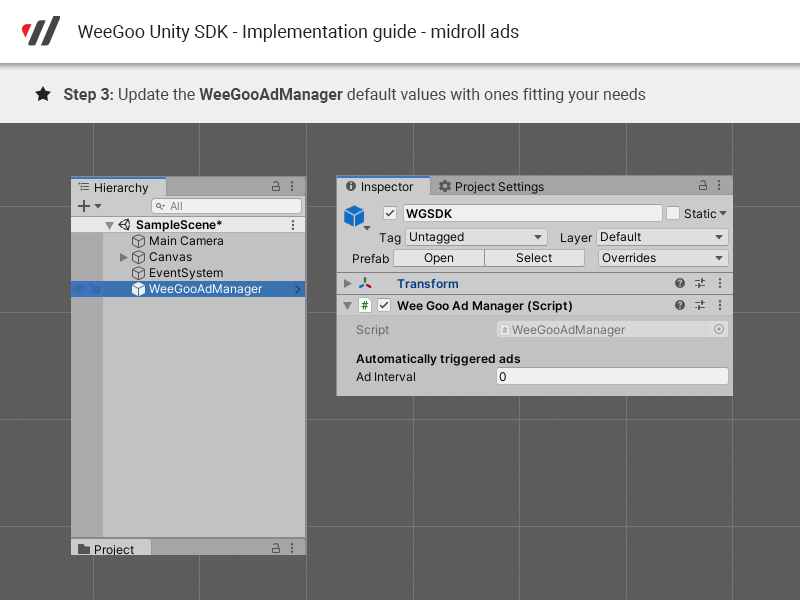Disable the Wee Goo Ad Manager script checkbox
Screen dimensions: 800x600
point(384,306)
